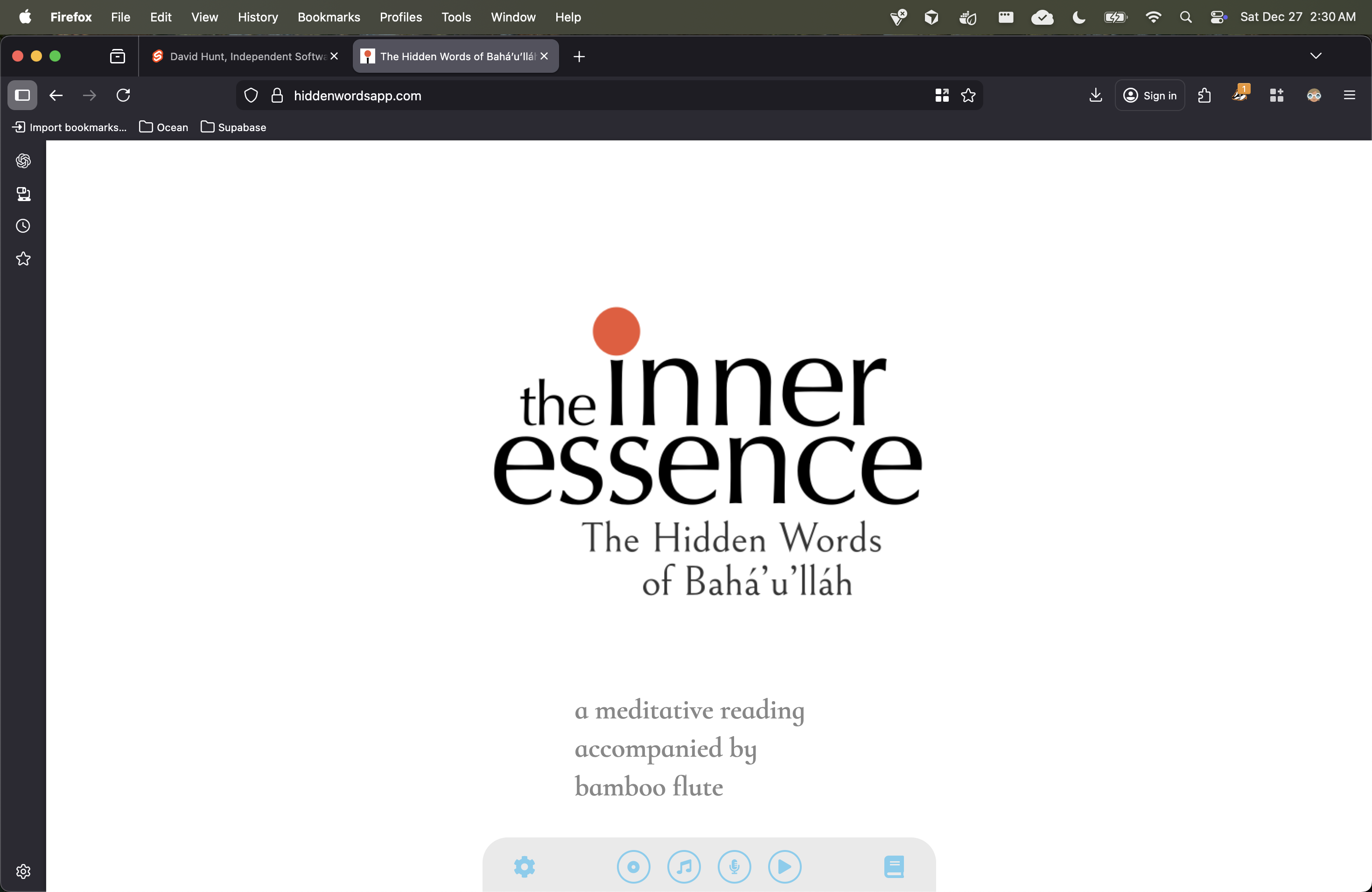Click the tracking protection shield
Image resolution: width=1372 pixels, height=892 pixels.
pyautogui.click(x=251, y=96)
